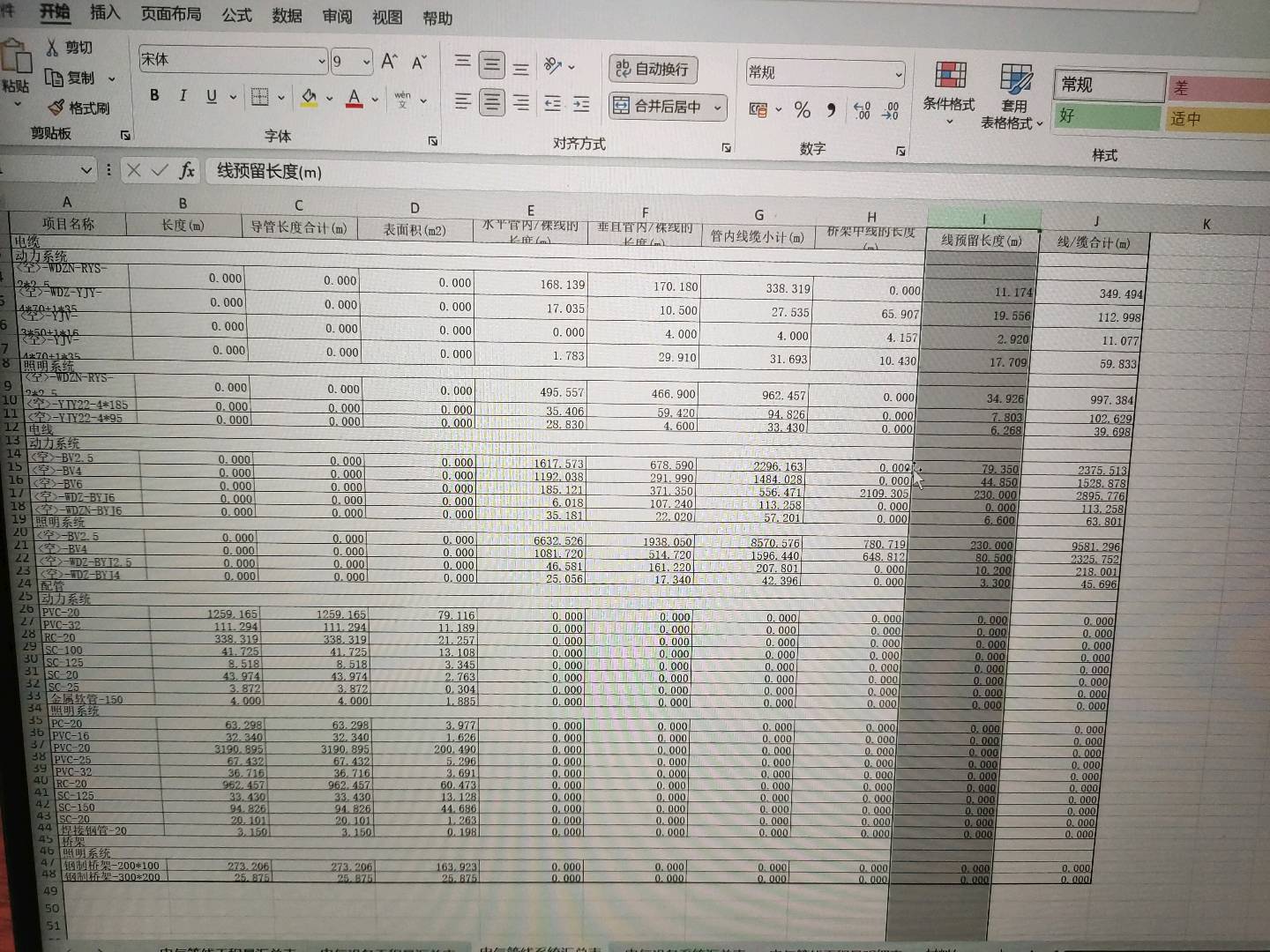Select the 好 good cell style

tap(1107, 116)
